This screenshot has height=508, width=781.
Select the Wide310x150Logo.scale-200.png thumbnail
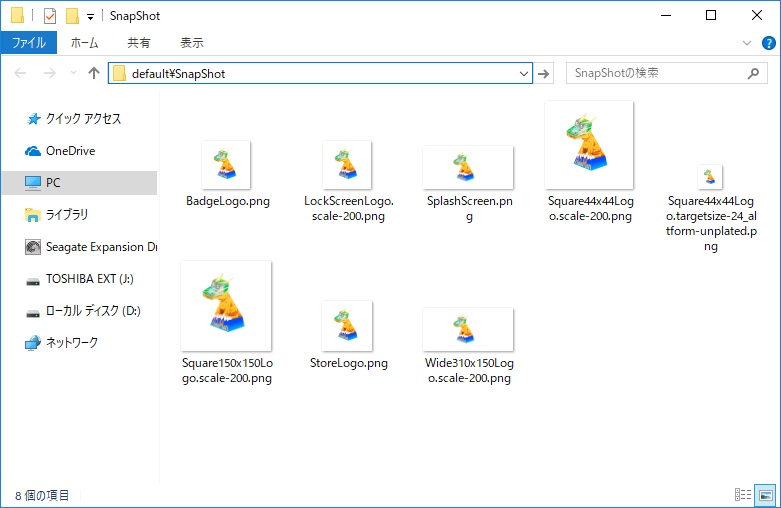468,329
